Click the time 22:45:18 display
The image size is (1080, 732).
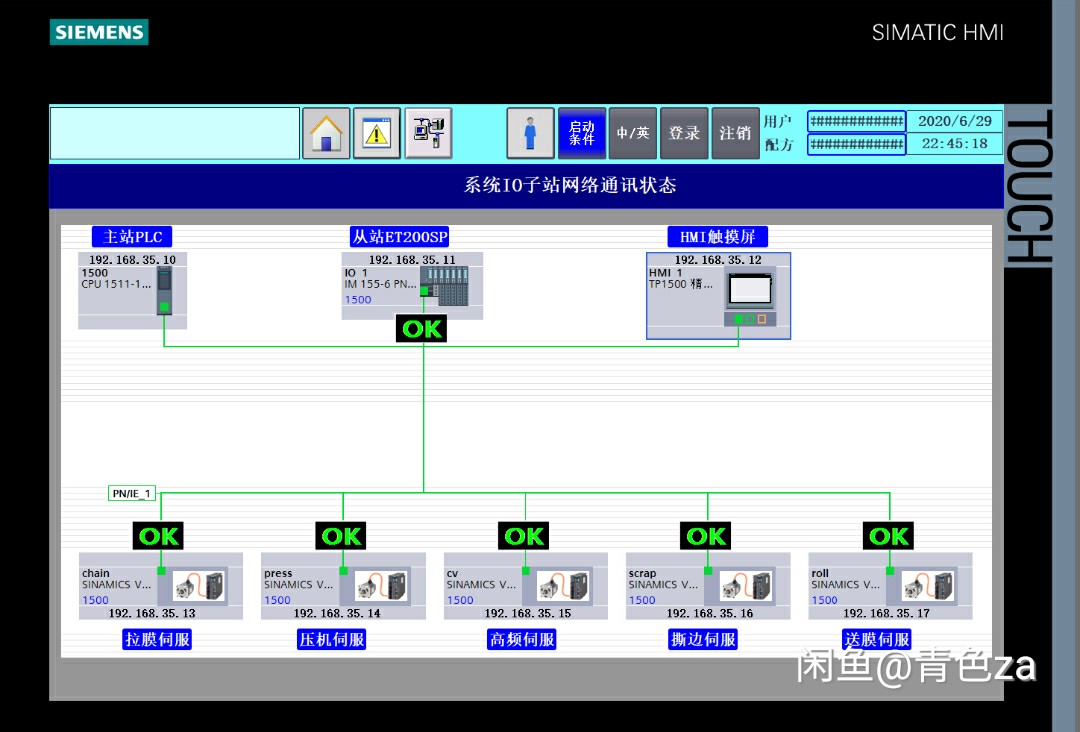[x=955, y=144]
